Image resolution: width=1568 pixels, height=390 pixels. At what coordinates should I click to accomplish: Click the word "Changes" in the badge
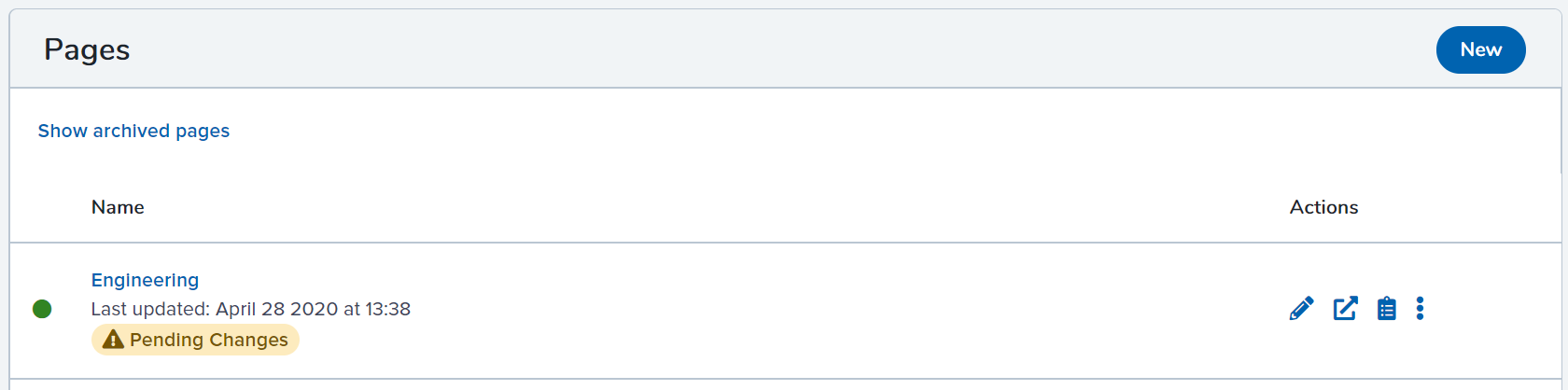(248, 340)
